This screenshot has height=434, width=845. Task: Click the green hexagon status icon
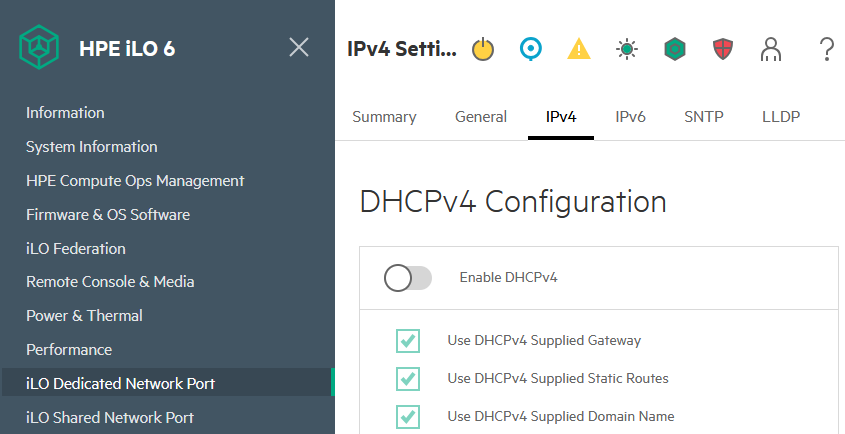click(x=675, y=49)
